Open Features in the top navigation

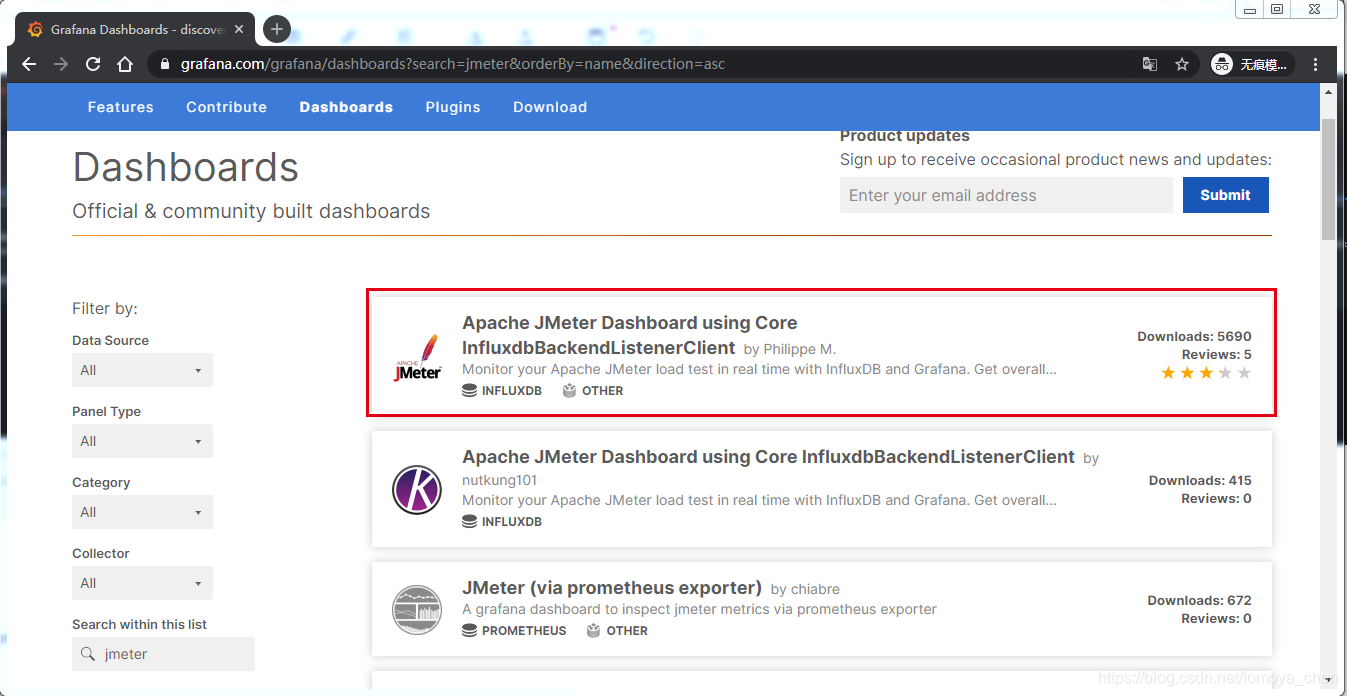[120, 107]
